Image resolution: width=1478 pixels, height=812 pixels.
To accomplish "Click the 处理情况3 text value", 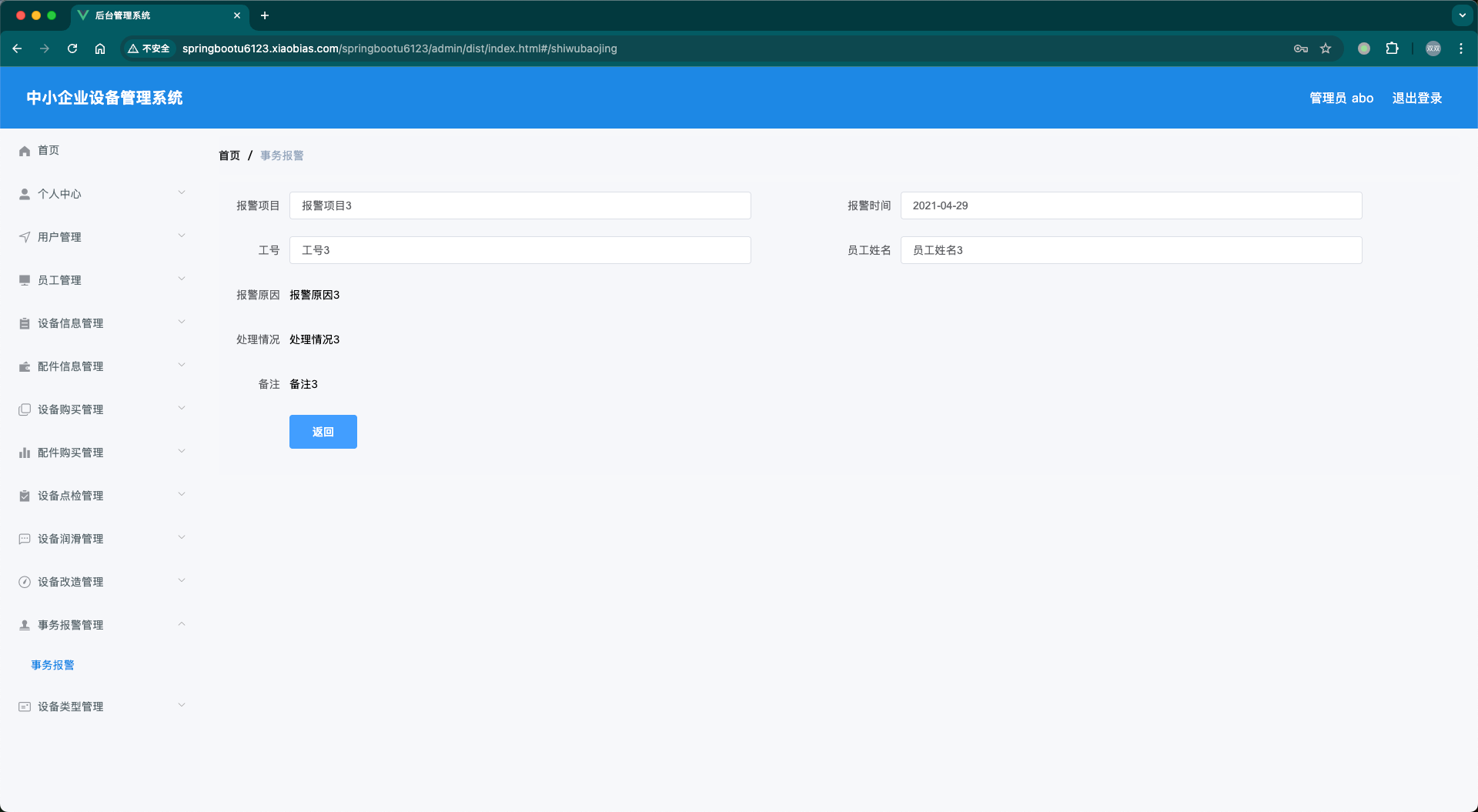I will coord(315,339).
